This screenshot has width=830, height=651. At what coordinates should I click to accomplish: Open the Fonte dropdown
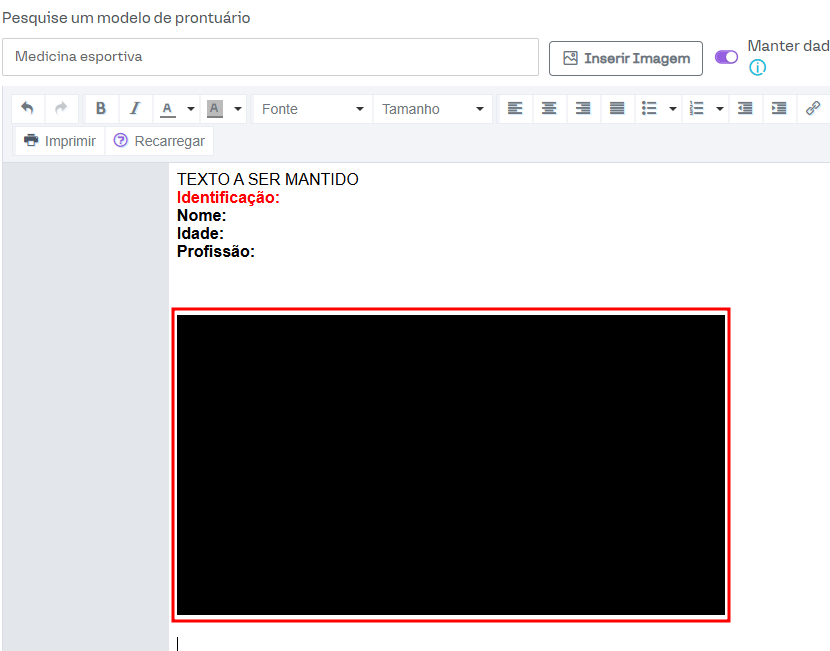point(313,109)
